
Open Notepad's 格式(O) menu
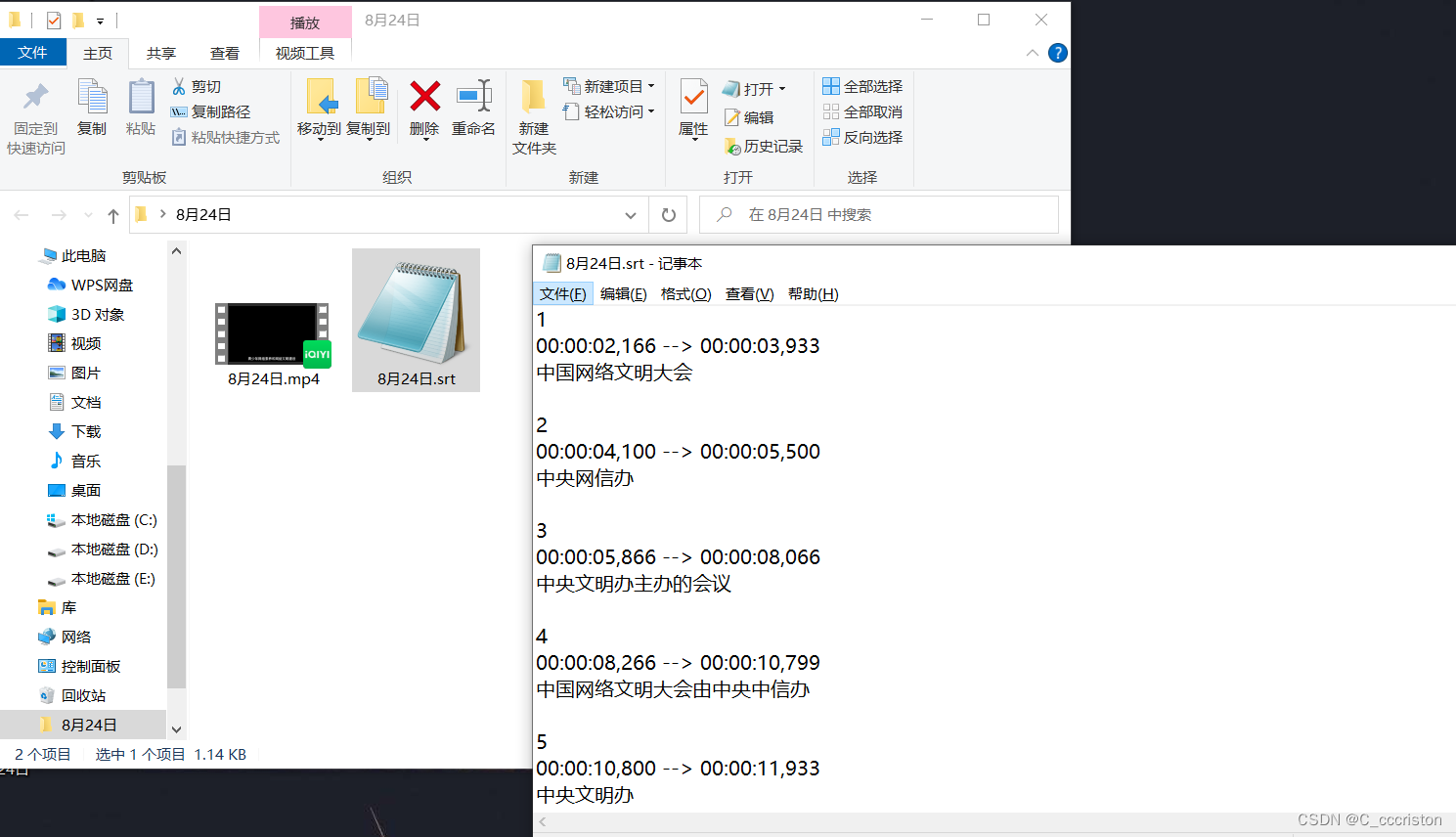686,294
